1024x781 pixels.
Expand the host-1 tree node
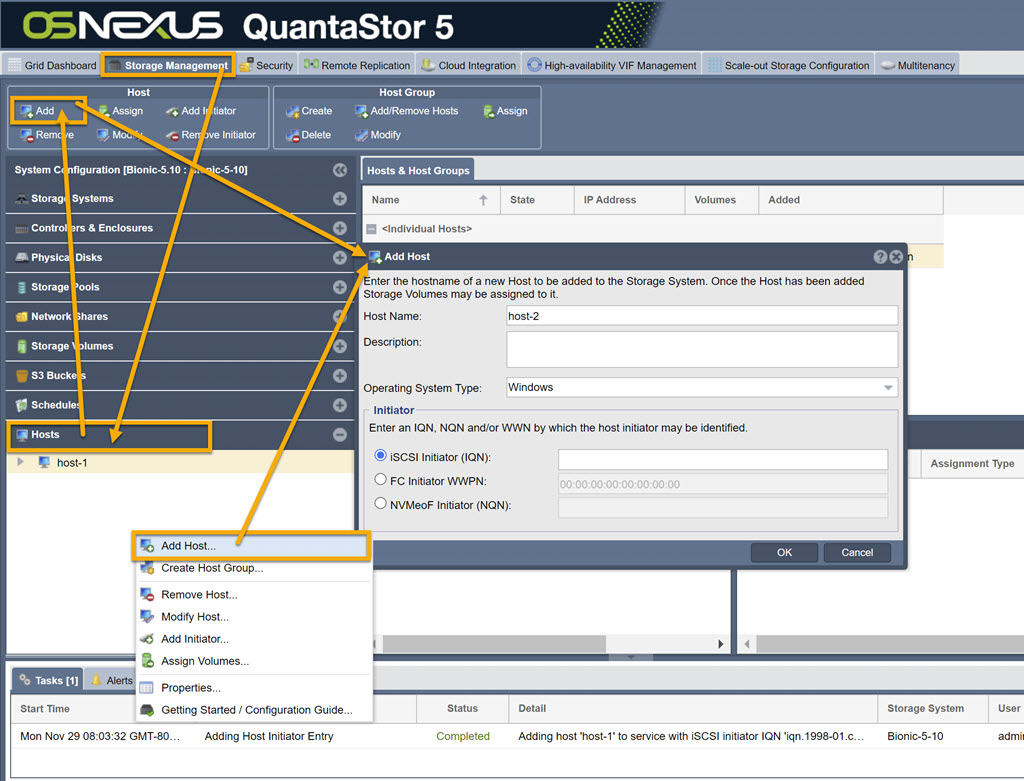20,462
